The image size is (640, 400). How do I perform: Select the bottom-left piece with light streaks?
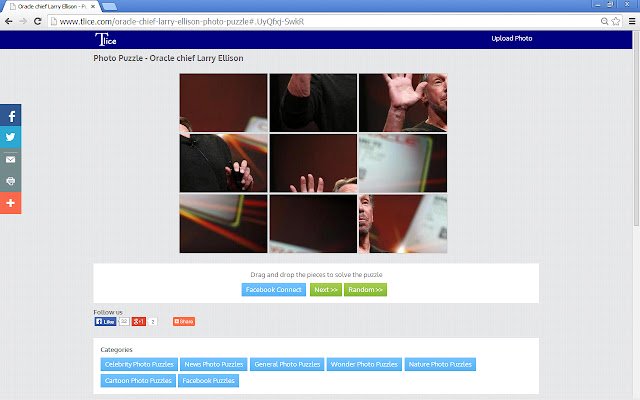click(x=223, y=224)
